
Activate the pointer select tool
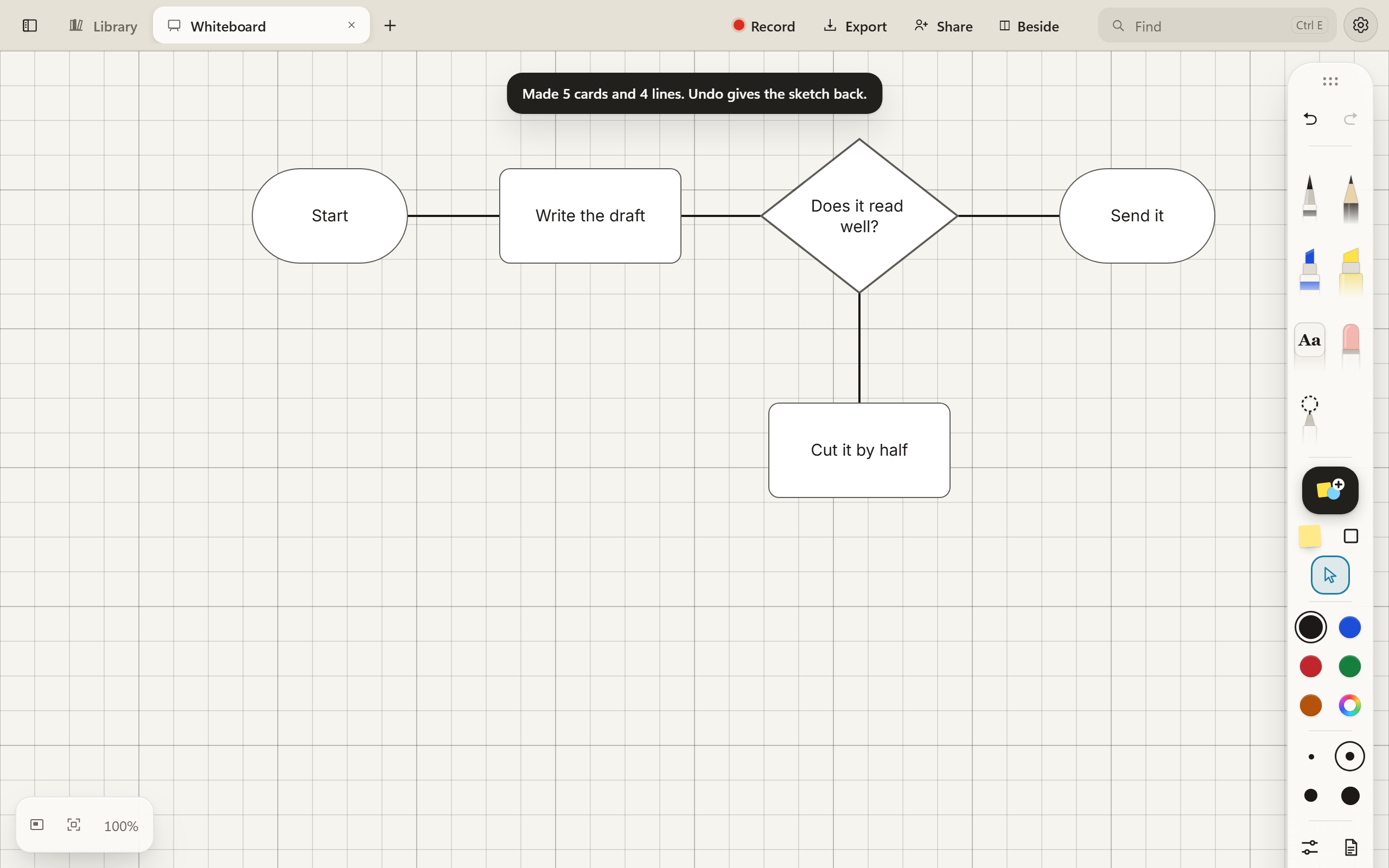1330,575
